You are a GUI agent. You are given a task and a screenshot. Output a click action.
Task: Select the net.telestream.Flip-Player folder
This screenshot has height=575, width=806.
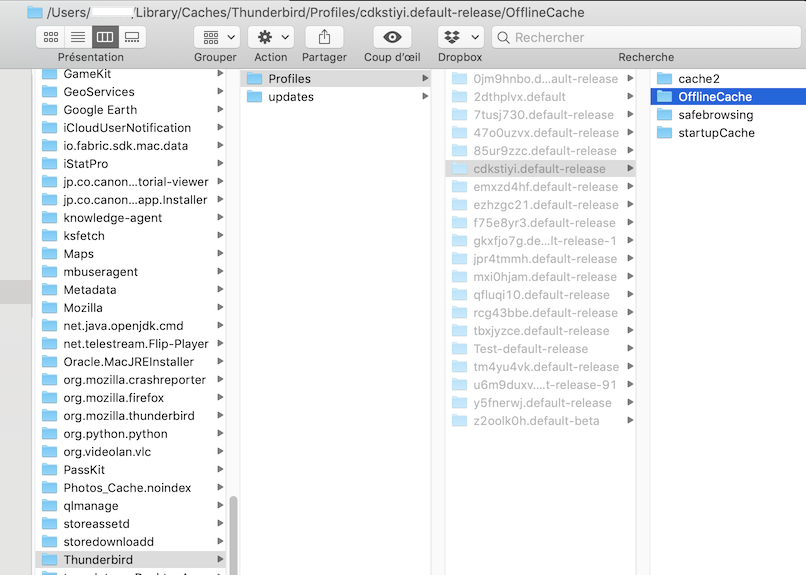click(131, 343)
